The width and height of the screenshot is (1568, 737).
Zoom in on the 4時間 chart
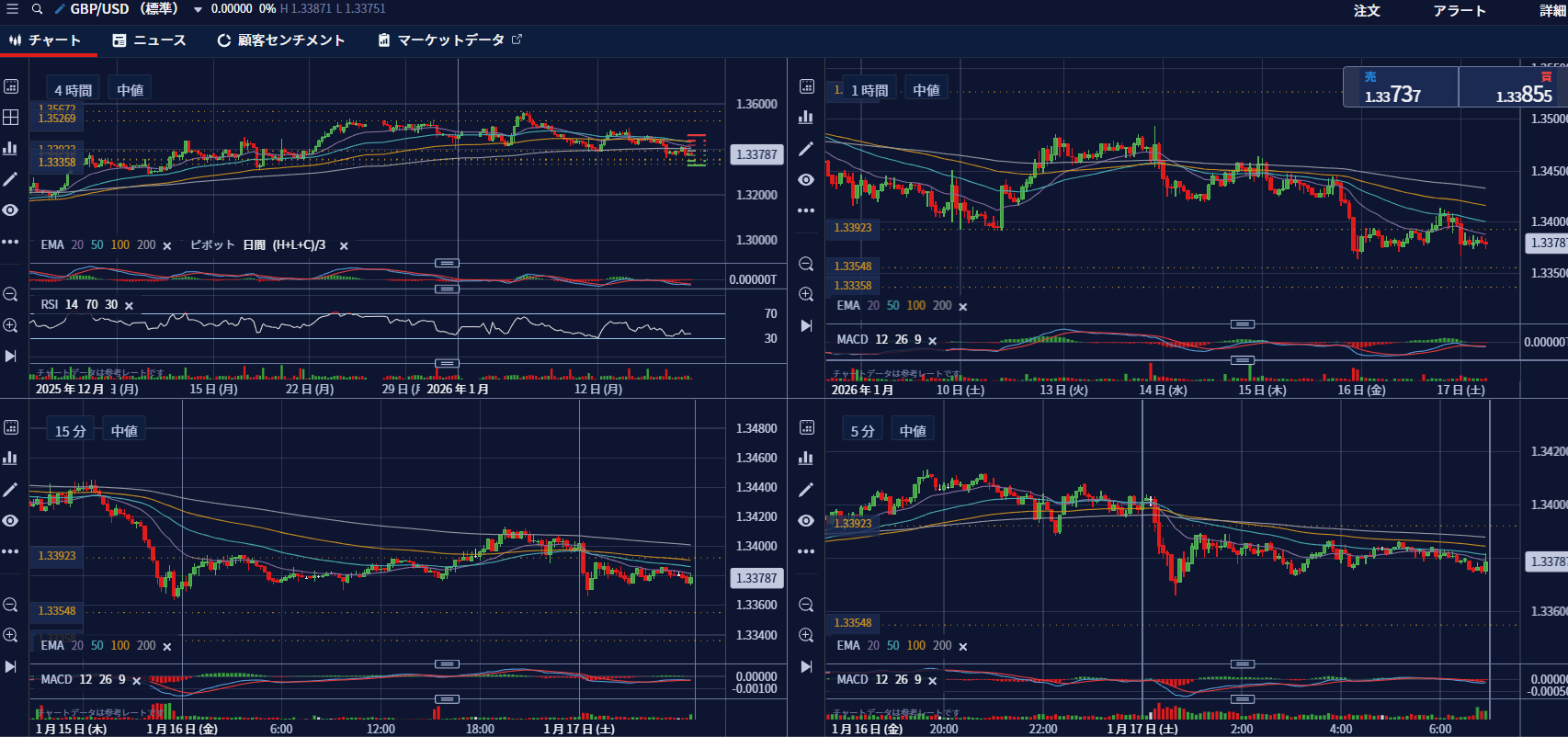click(x=10, y=325)
